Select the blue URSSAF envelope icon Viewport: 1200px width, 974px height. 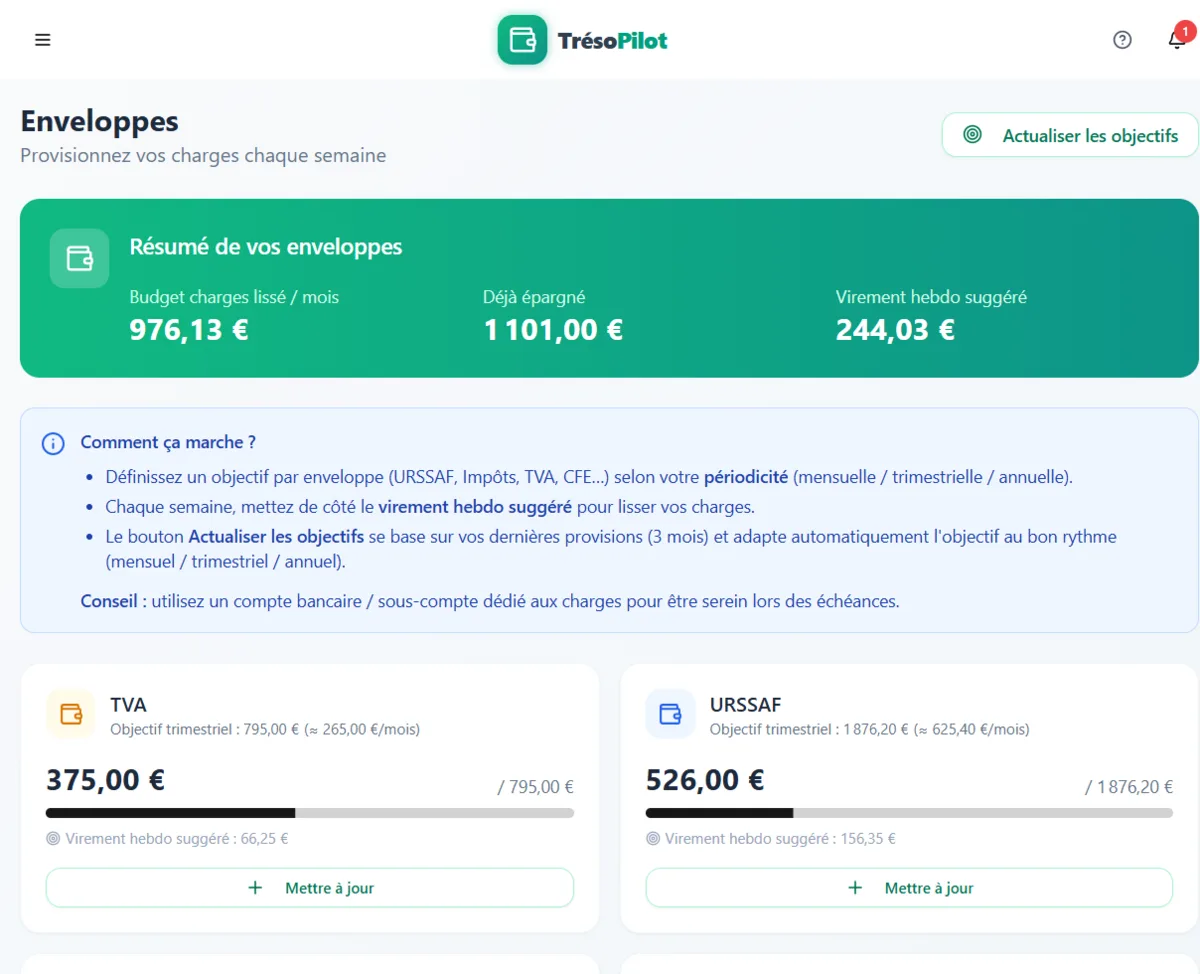[669, 714]
